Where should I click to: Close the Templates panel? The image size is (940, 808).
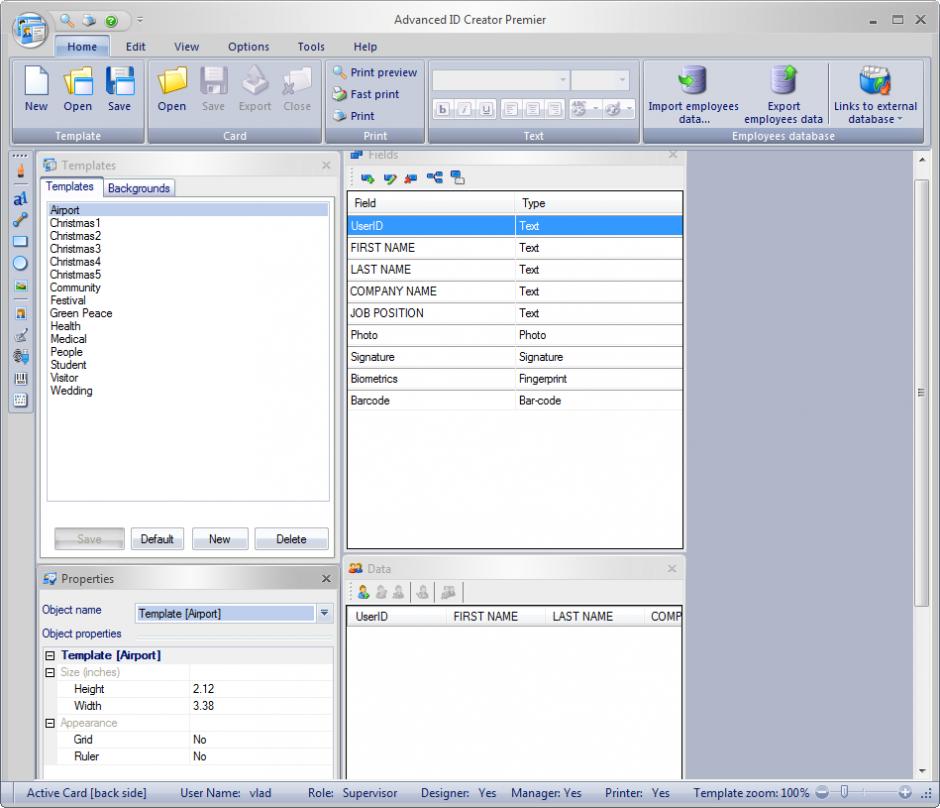(326, 165)
